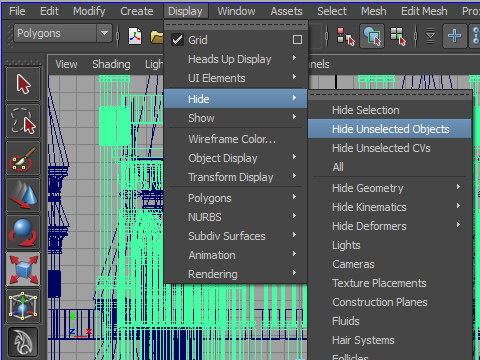Viewport: 480px width, 360px height.
Task: Pick the Universal Manipulator tool
Action: pos(23,306)
